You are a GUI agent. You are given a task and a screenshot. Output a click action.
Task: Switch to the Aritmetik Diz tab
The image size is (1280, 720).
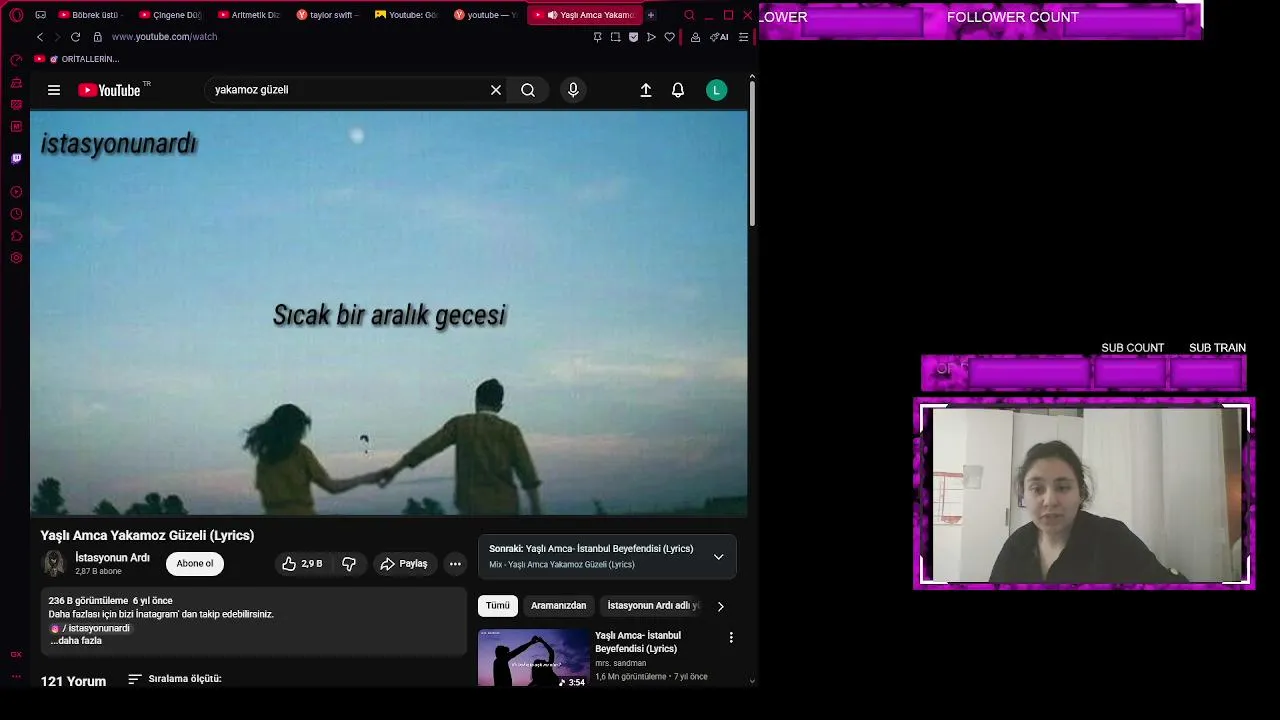point(249,15)
